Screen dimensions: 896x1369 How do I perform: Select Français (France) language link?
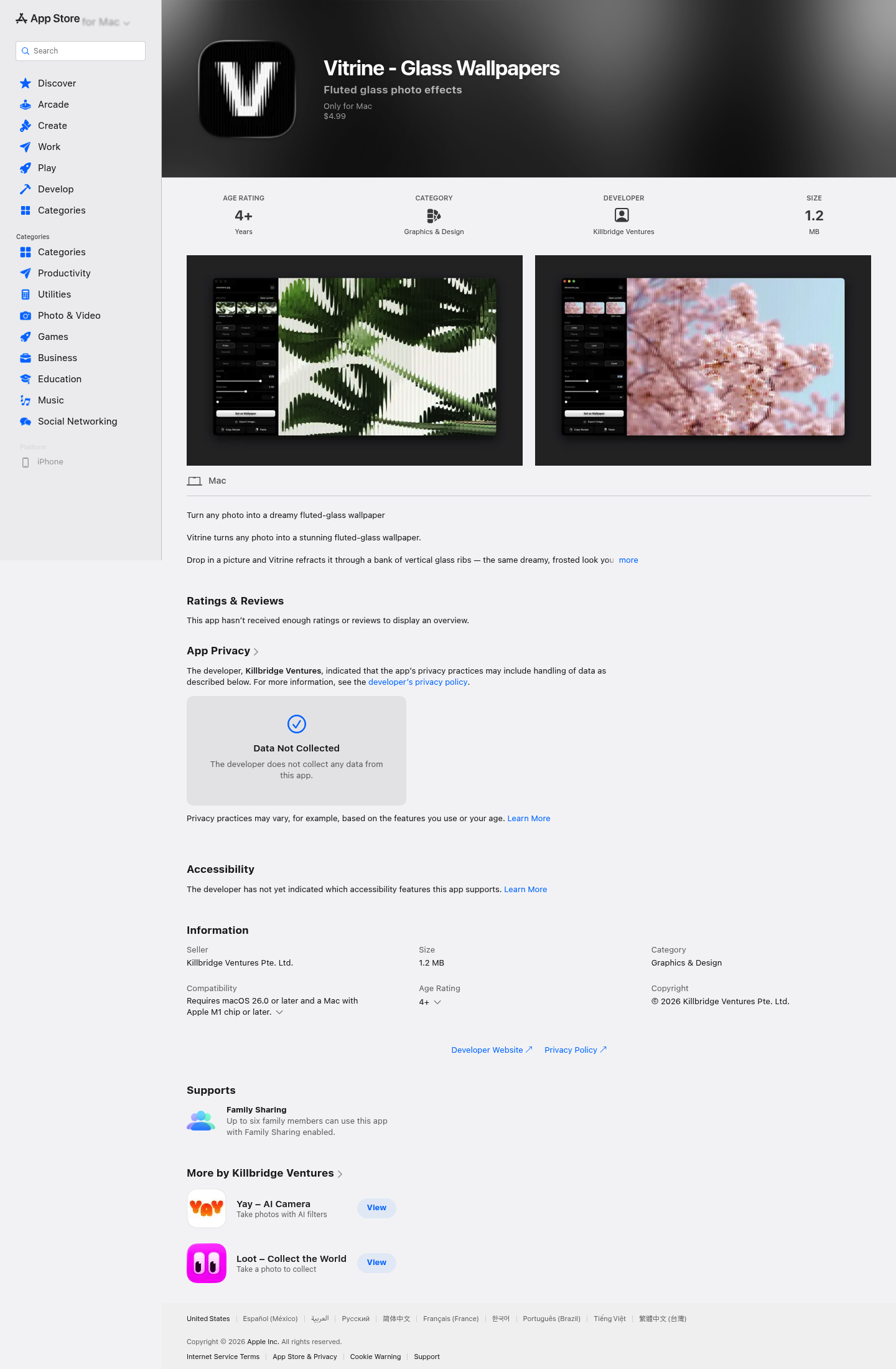coord(451,1319)
